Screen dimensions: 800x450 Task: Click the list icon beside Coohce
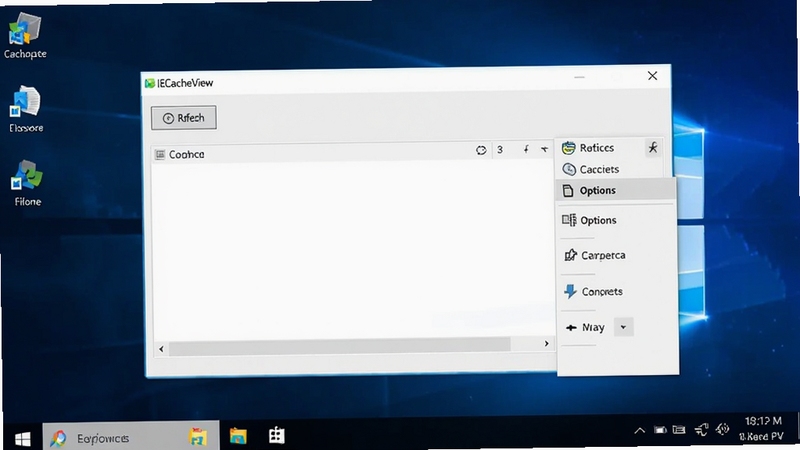pyautogui.click(x=160, y=154)
